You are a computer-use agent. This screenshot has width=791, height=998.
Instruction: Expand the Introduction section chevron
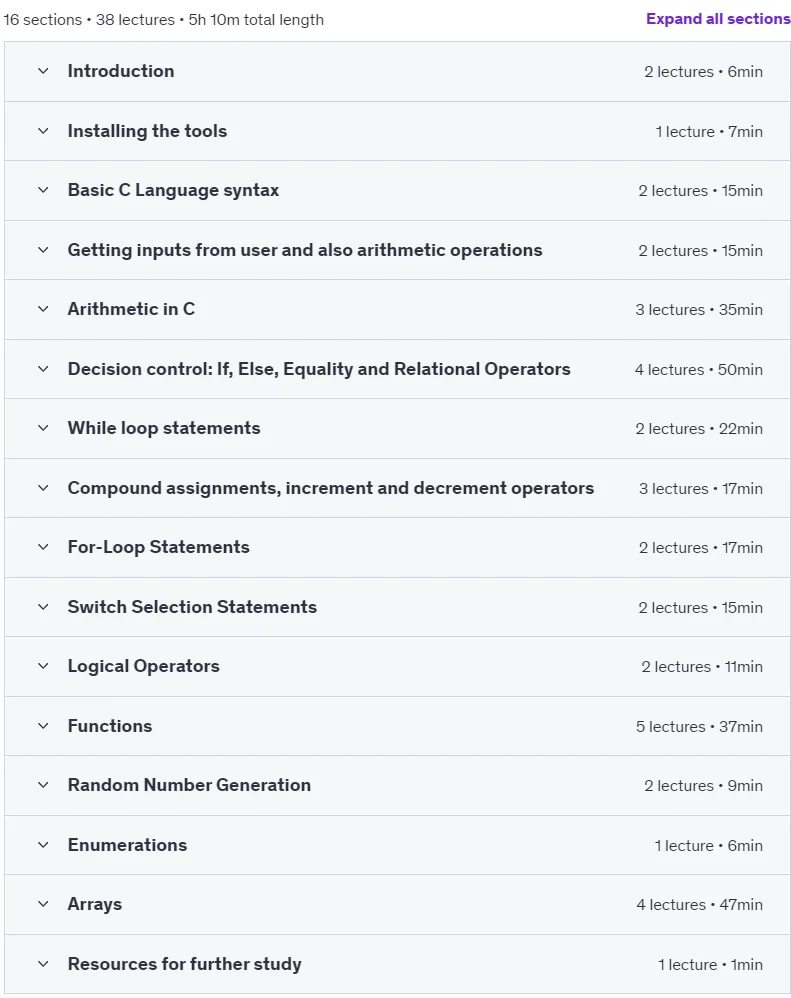point(43,71)
